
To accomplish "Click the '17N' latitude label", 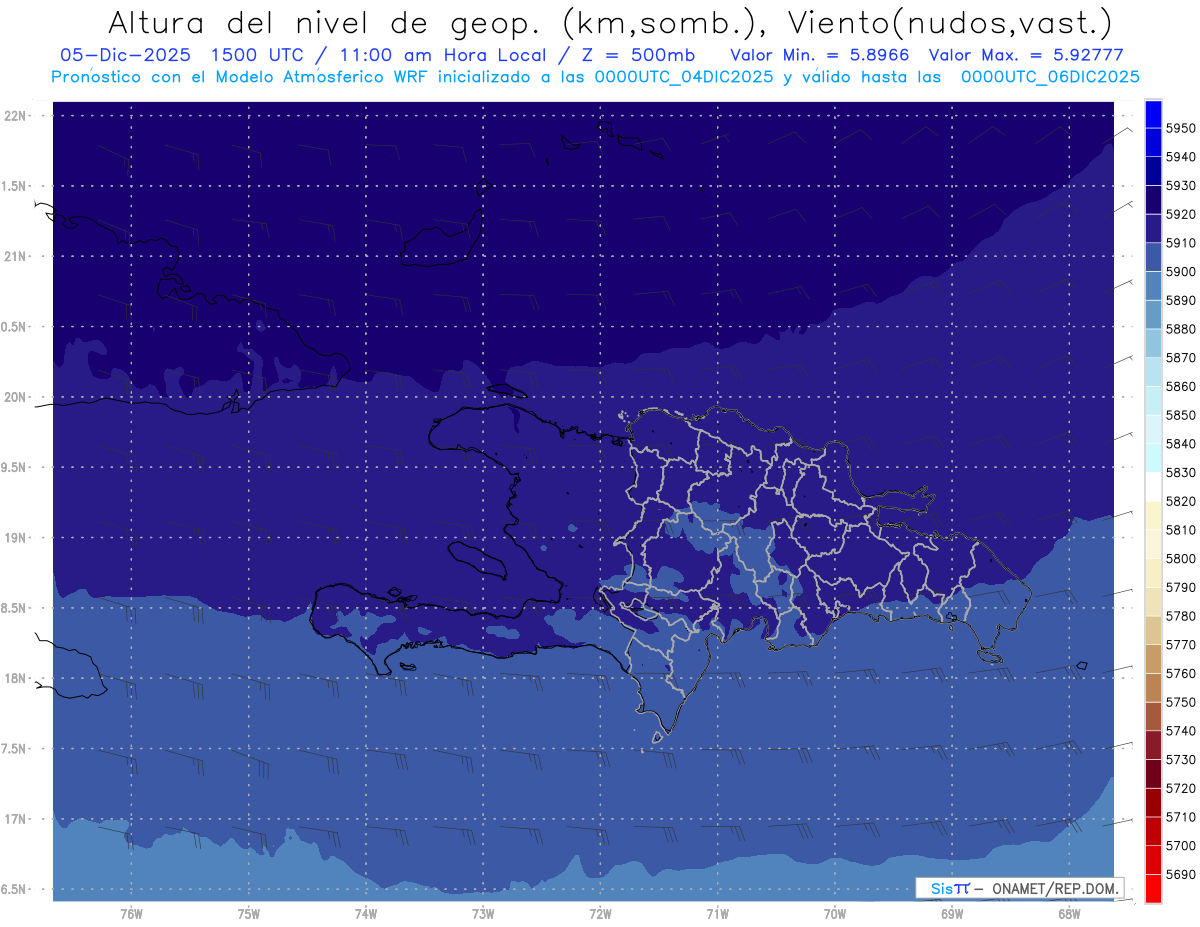I will point(15,819).
